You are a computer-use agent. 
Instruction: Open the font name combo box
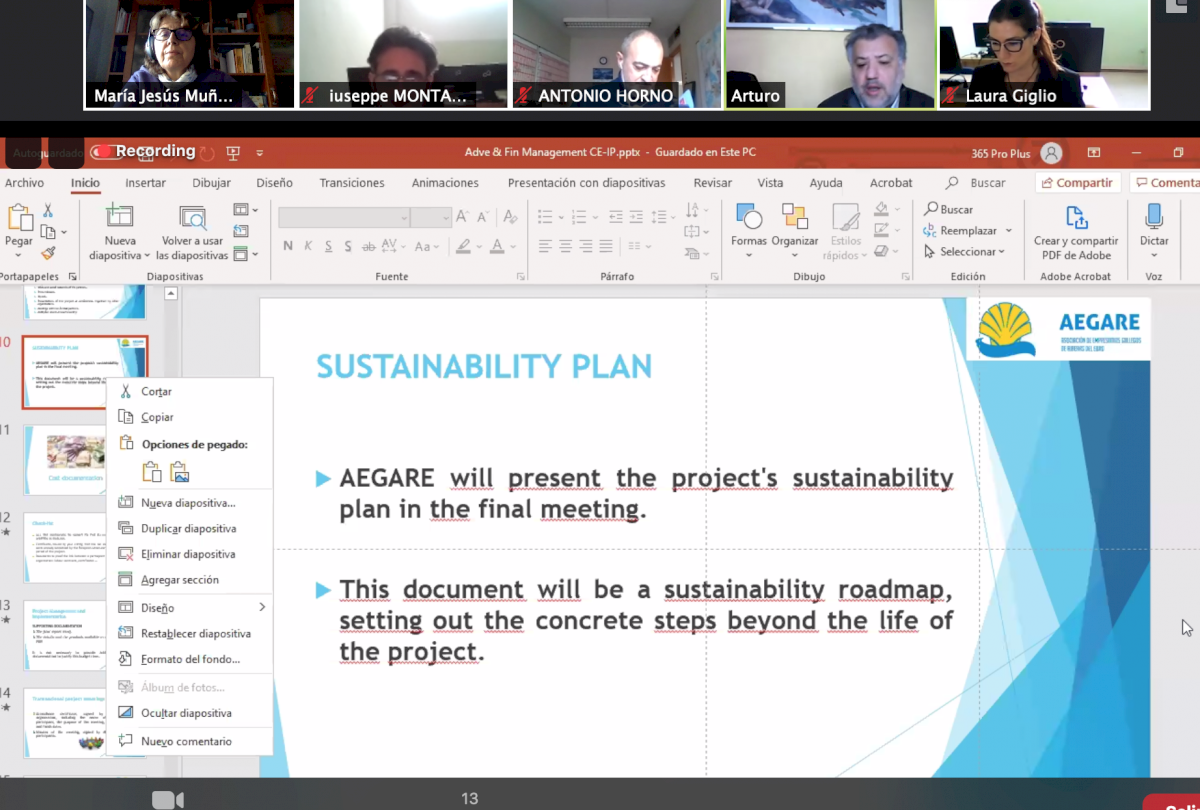tap(344, 217)
